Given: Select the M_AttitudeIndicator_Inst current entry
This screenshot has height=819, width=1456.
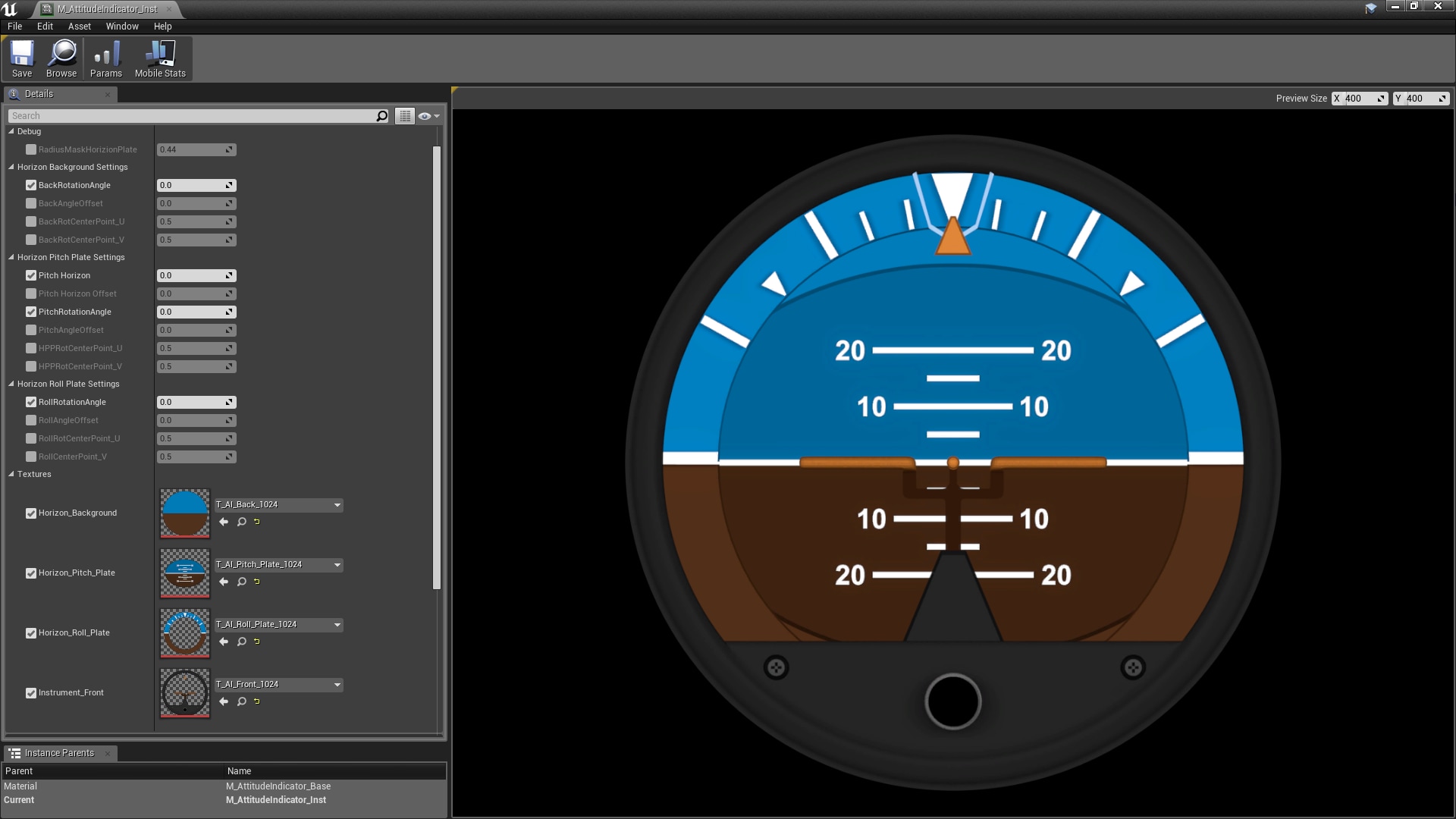Looking at the screenshot, I should (x=276, y=800).
